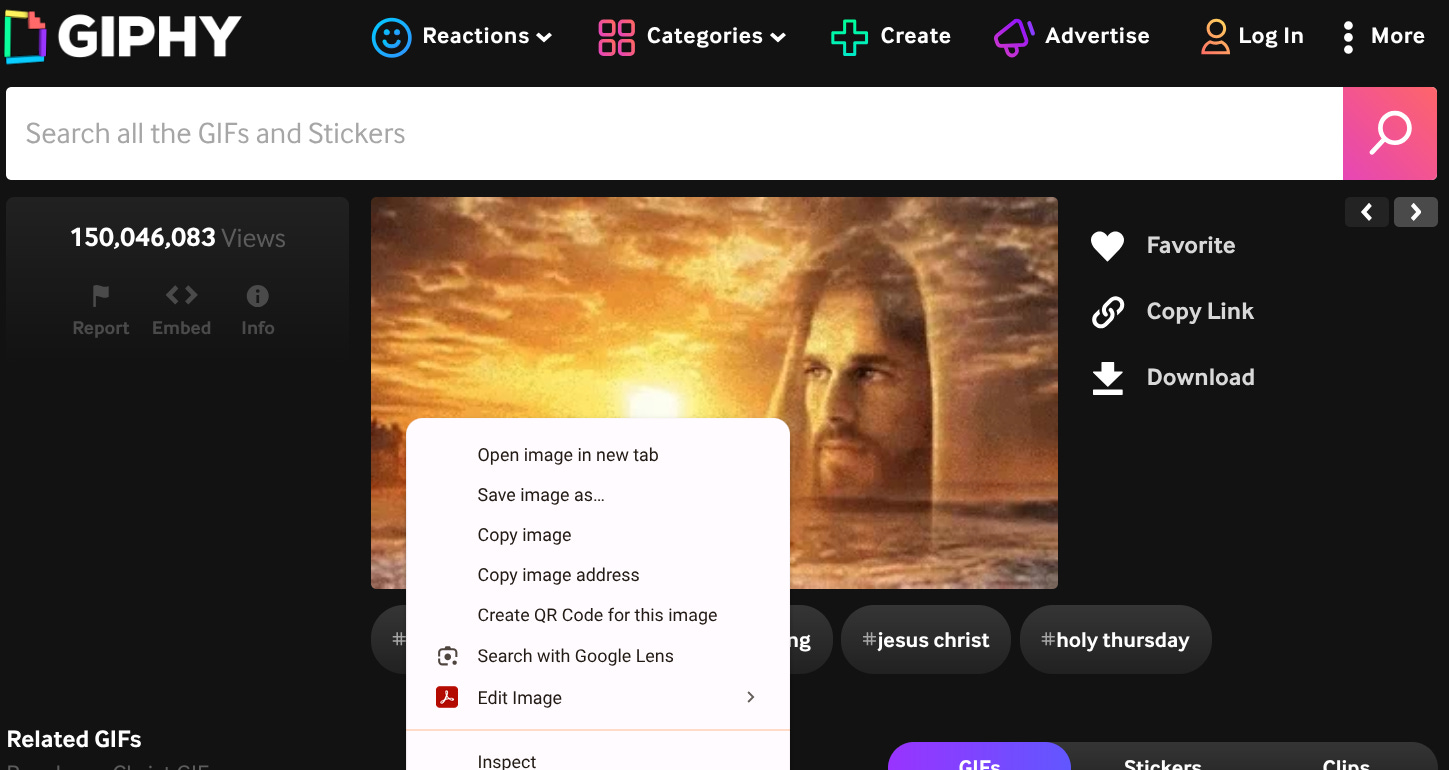The height and width of the screenshot is (770, 1449).
Task: Click the pink magnifier search button
Action: (x=1390, y=133)
